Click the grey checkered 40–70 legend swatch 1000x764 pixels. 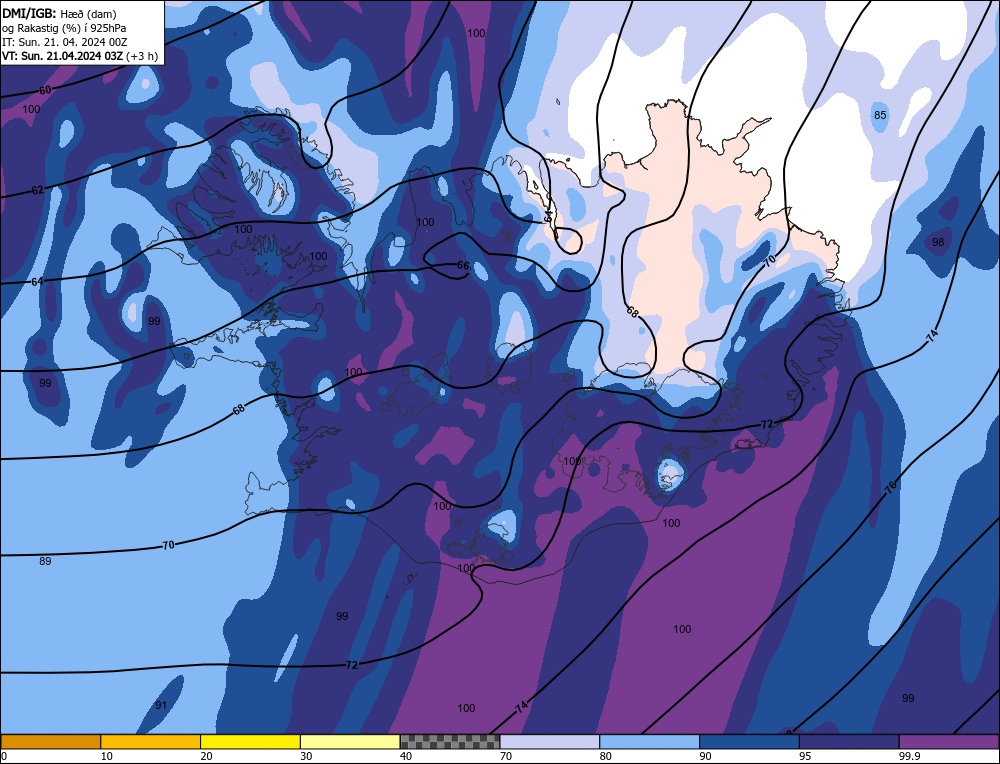[x=450, y=741]
